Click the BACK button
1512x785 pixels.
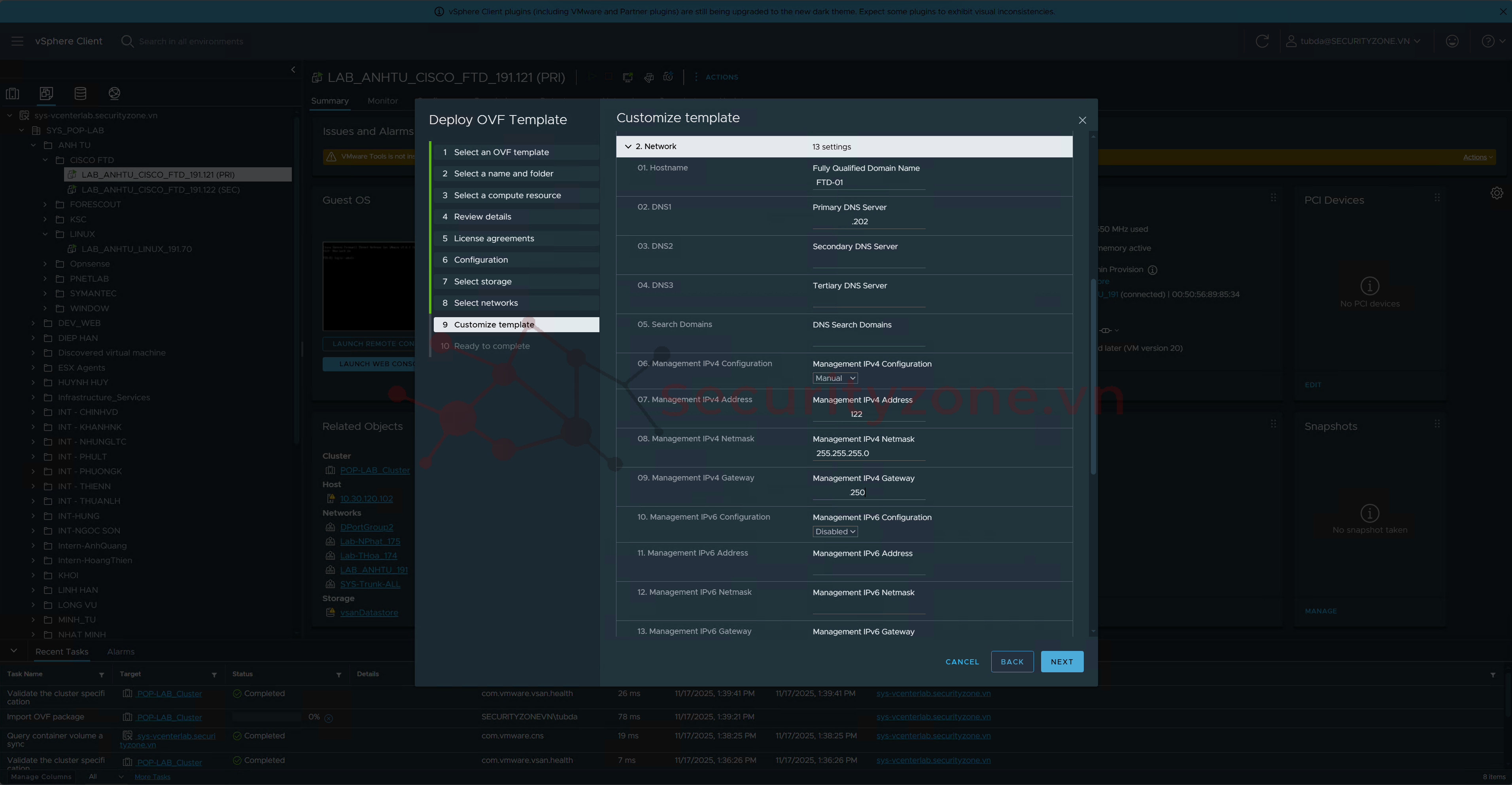click(1012, 662)
